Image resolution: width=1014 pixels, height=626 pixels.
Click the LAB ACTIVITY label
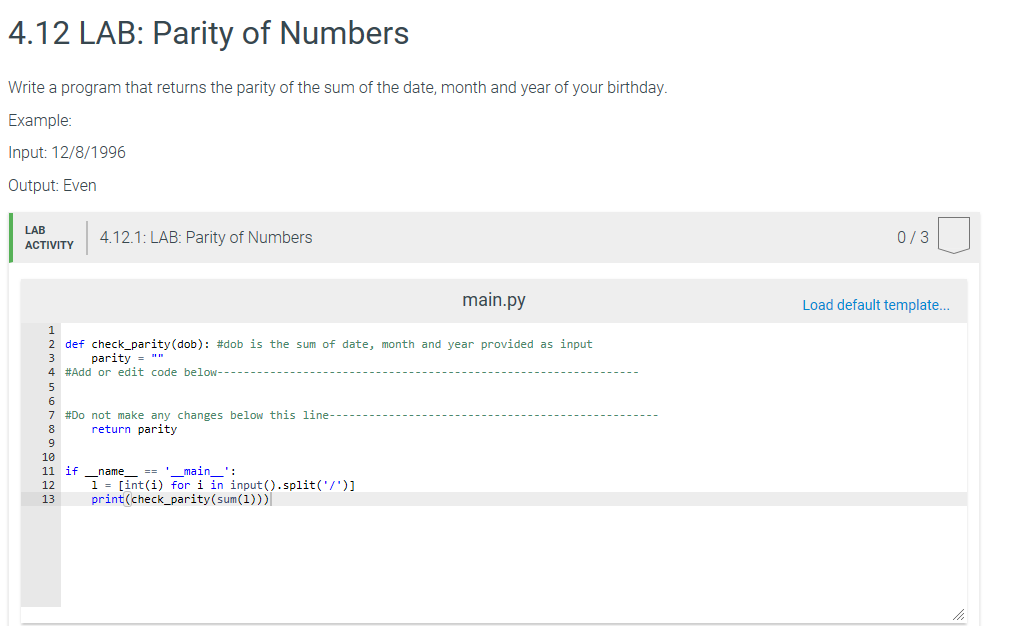click(x=49, y=237)
